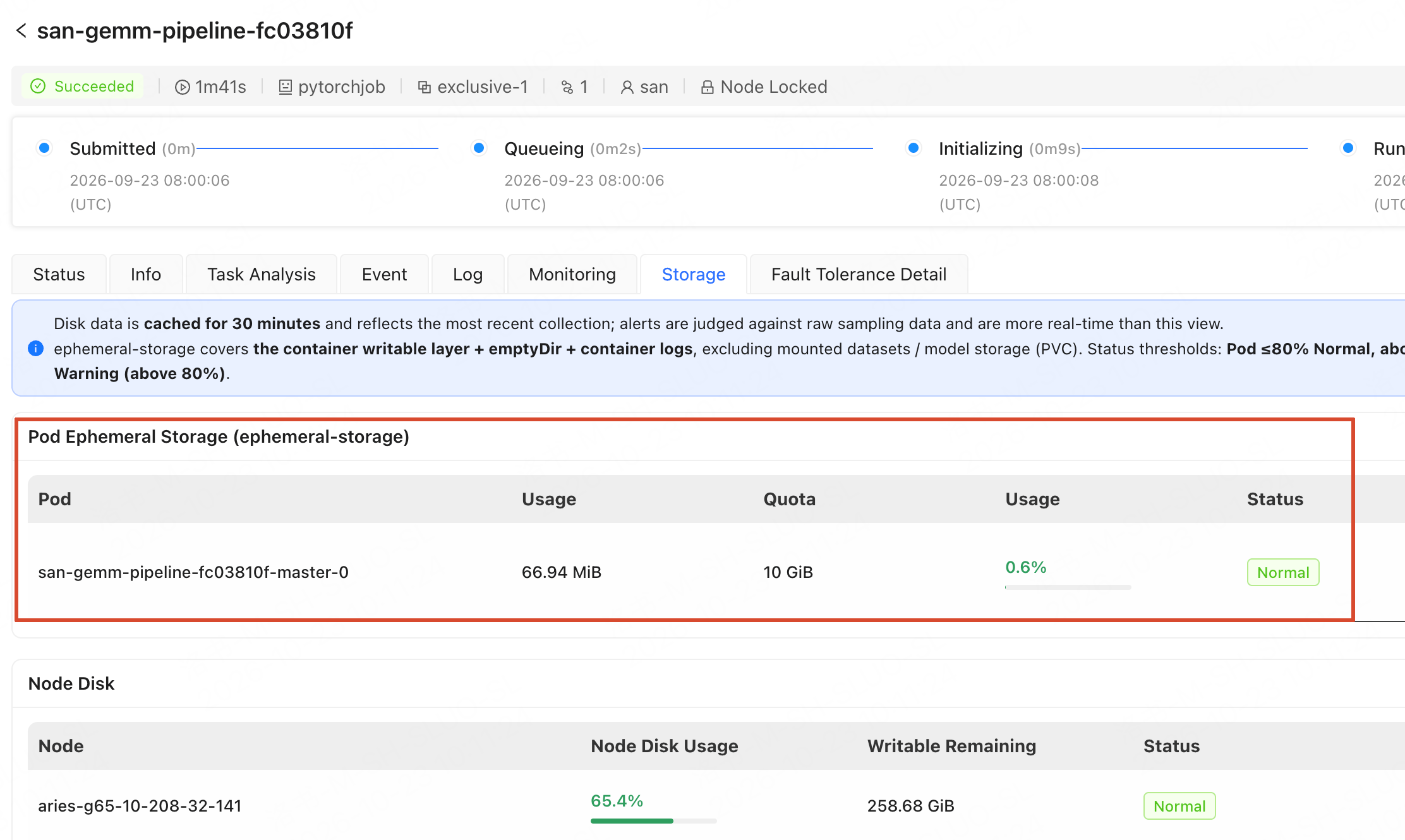Open the Log tab

click(x=468, y=274)
